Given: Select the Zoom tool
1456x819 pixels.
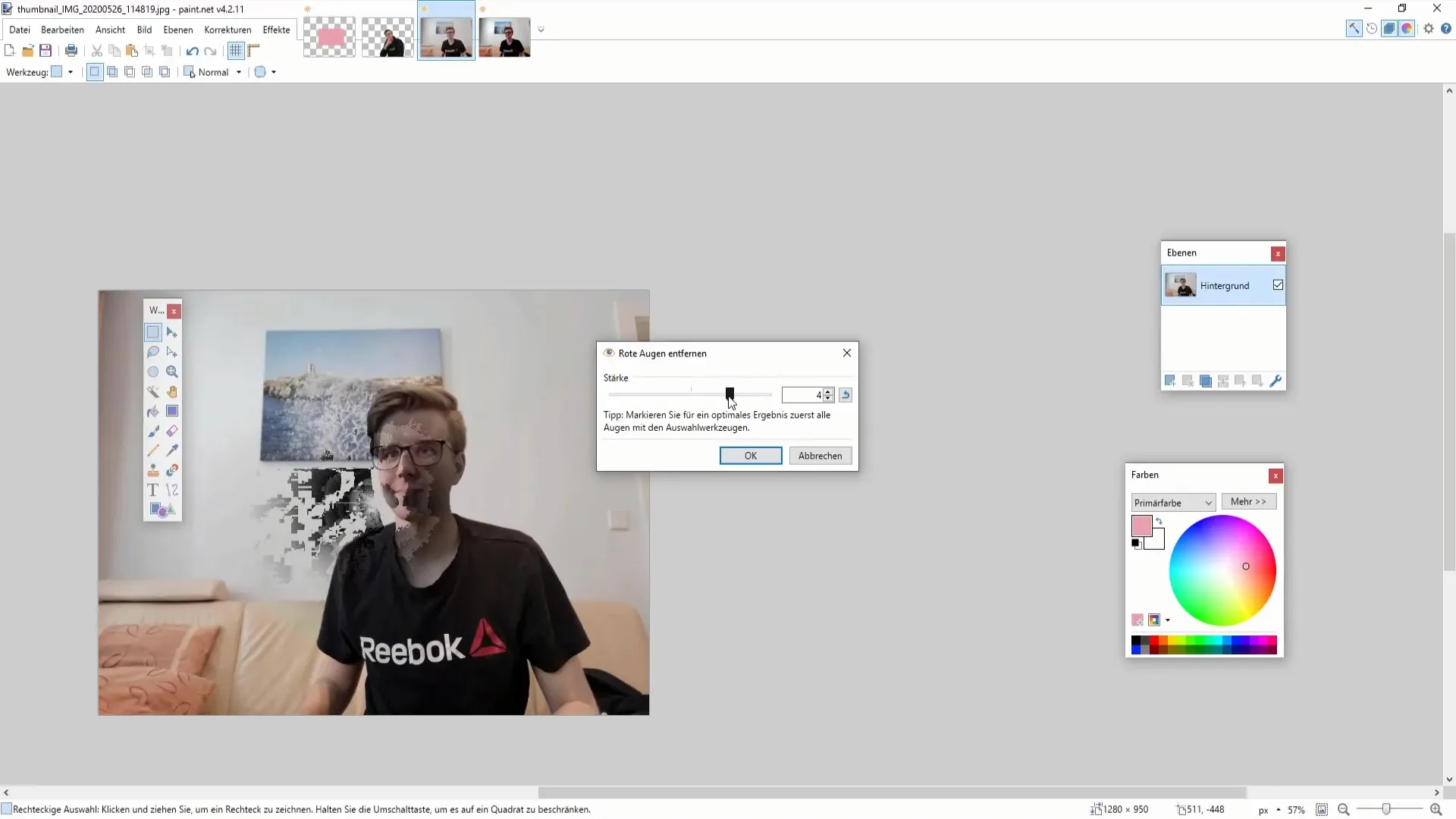Looking at the screenshot, I should pyautogui.click(x=172, y=372).
